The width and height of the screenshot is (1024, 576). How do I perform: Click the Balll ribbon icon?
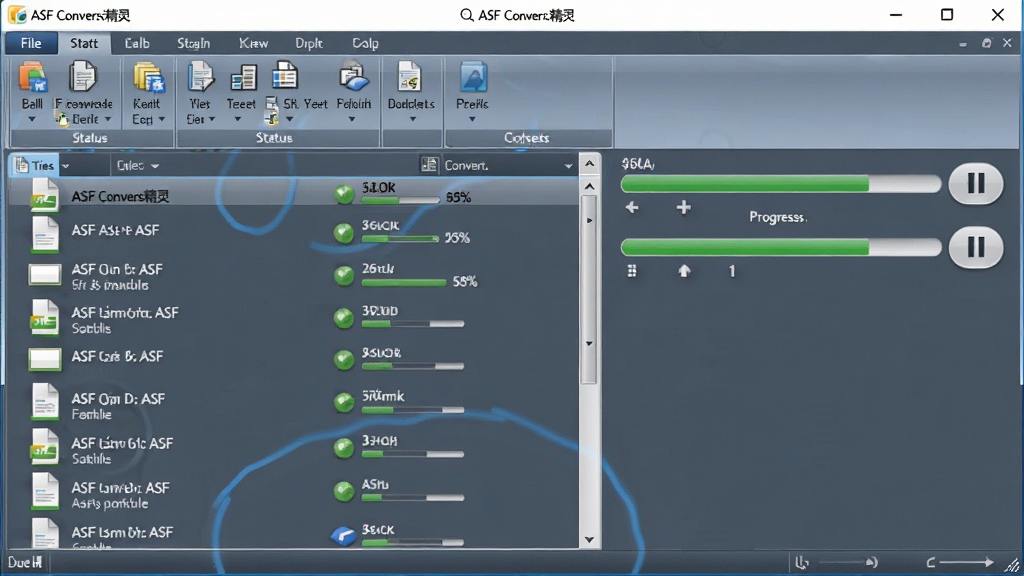33,77
